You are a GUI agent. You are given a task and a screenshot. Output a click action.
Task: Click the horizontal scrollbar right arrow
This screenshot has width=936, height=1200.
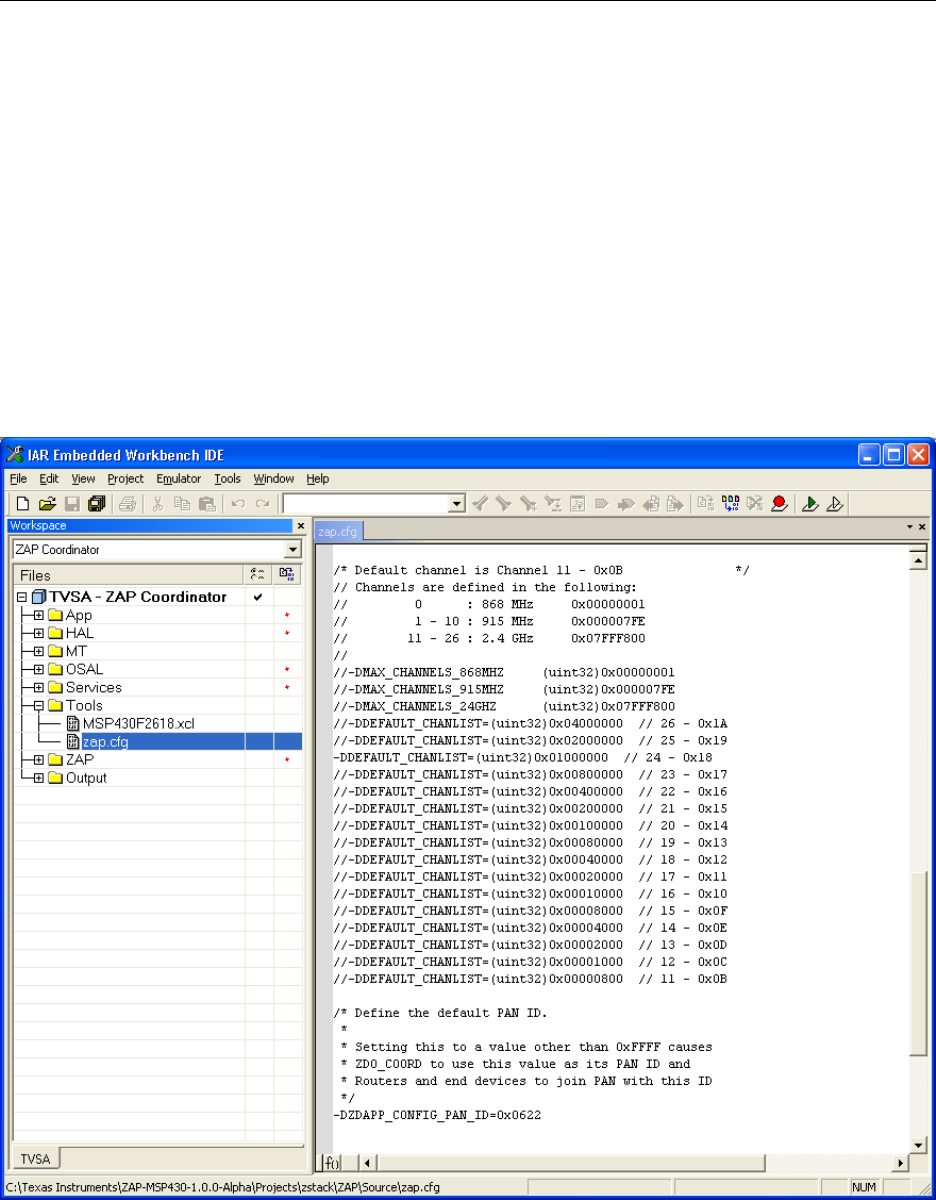(x=901, y=1163)
